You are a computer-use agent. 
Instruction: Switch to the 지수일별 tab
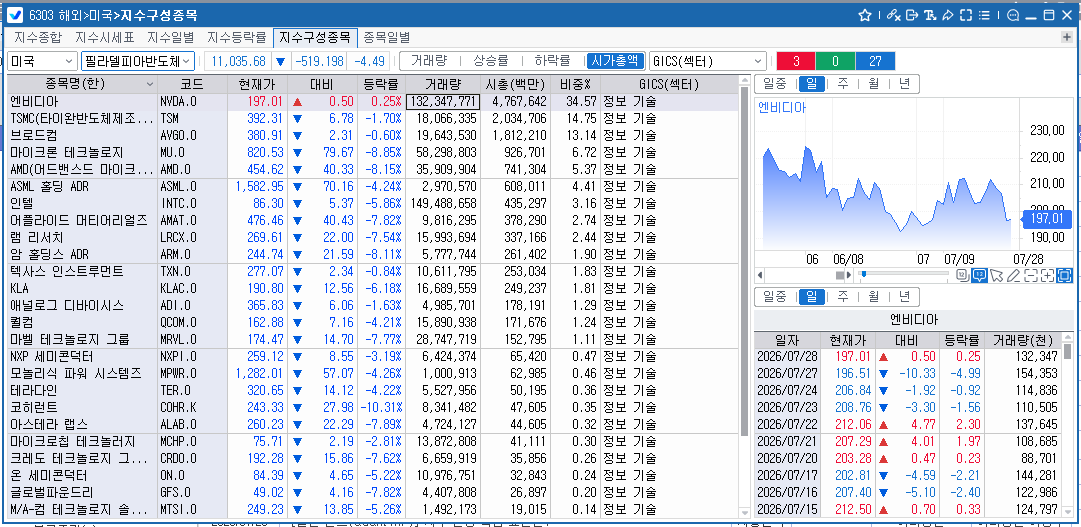coord(171,37)
